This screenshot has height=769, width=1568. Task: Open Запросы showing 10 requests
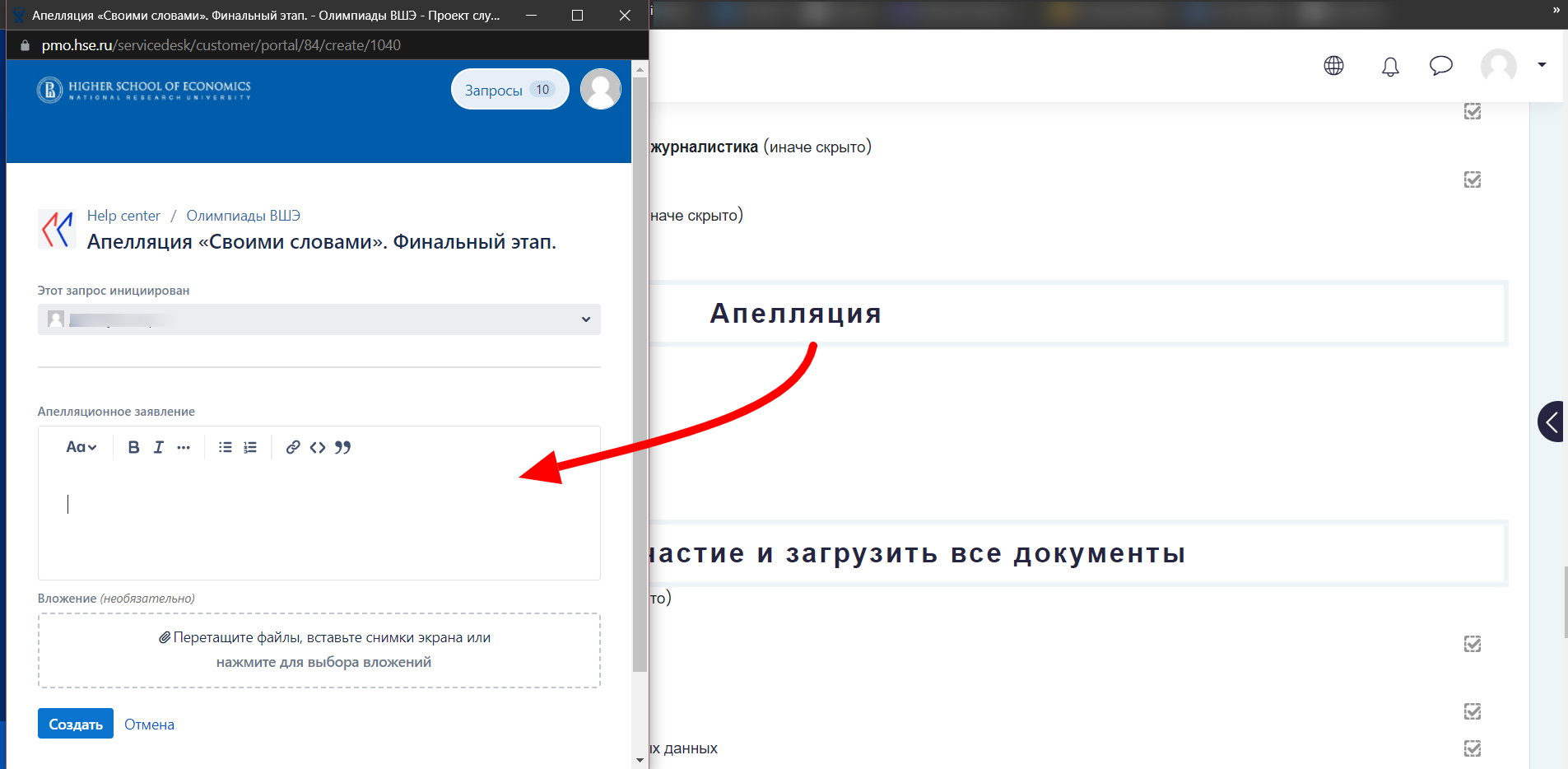[x=509, y=89]
